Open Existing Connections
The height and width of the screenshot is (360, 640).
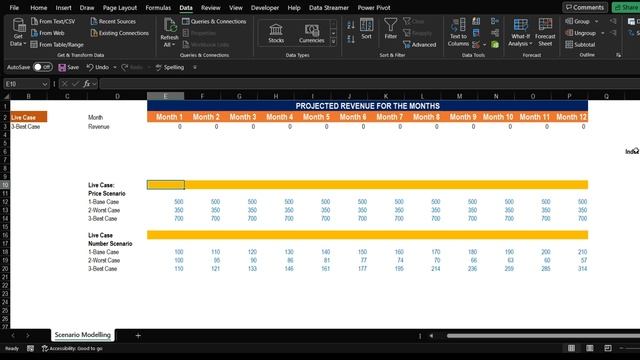click(120, 33)
